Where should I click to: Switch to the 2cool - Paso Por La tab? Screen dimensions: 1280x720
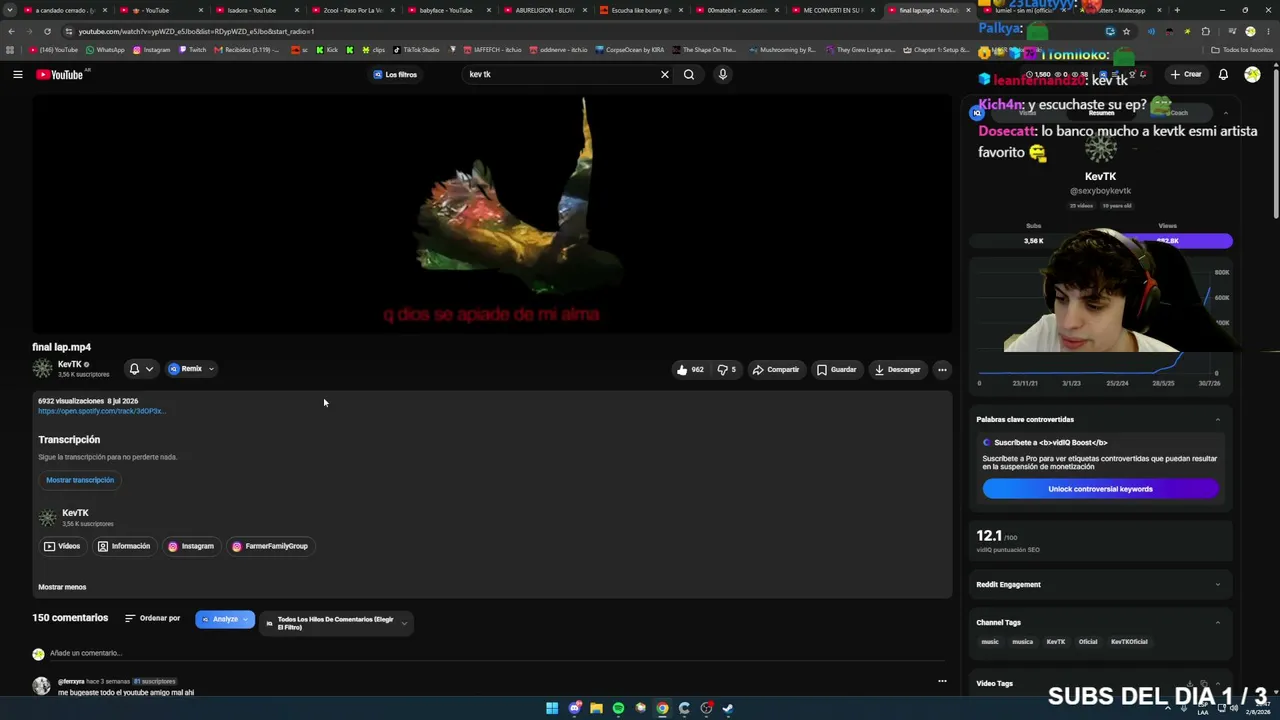click(351, 10)
